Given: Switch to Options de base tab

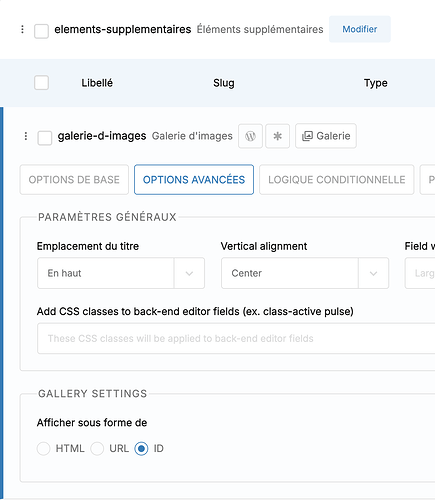Looking at the screenshot, I should pos(74,180).
